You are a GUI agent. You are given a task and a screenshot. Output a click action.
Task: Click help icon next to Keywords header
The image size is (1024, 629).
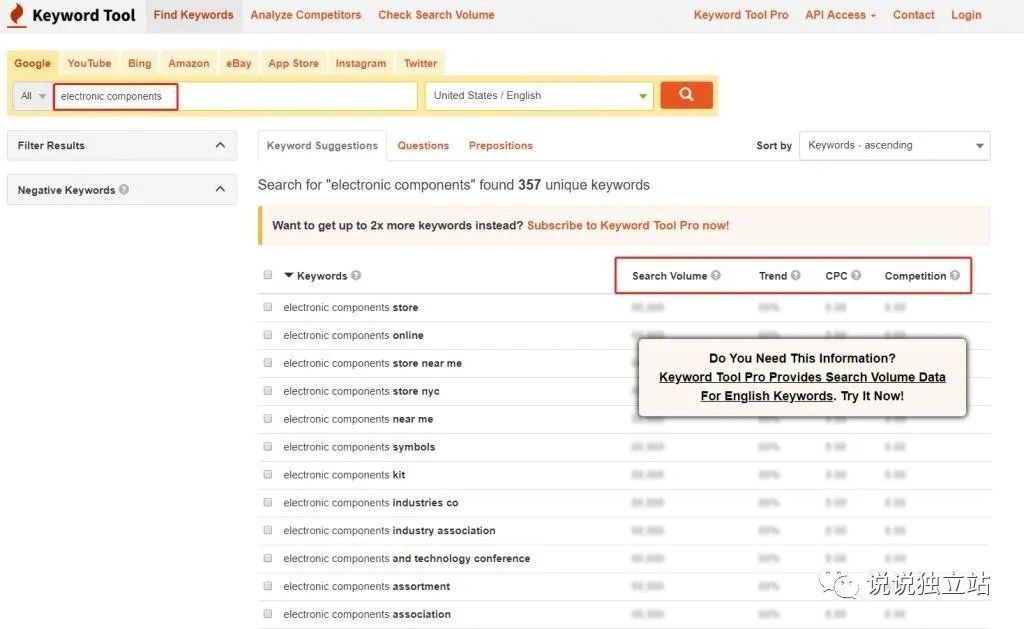[356, 276]
